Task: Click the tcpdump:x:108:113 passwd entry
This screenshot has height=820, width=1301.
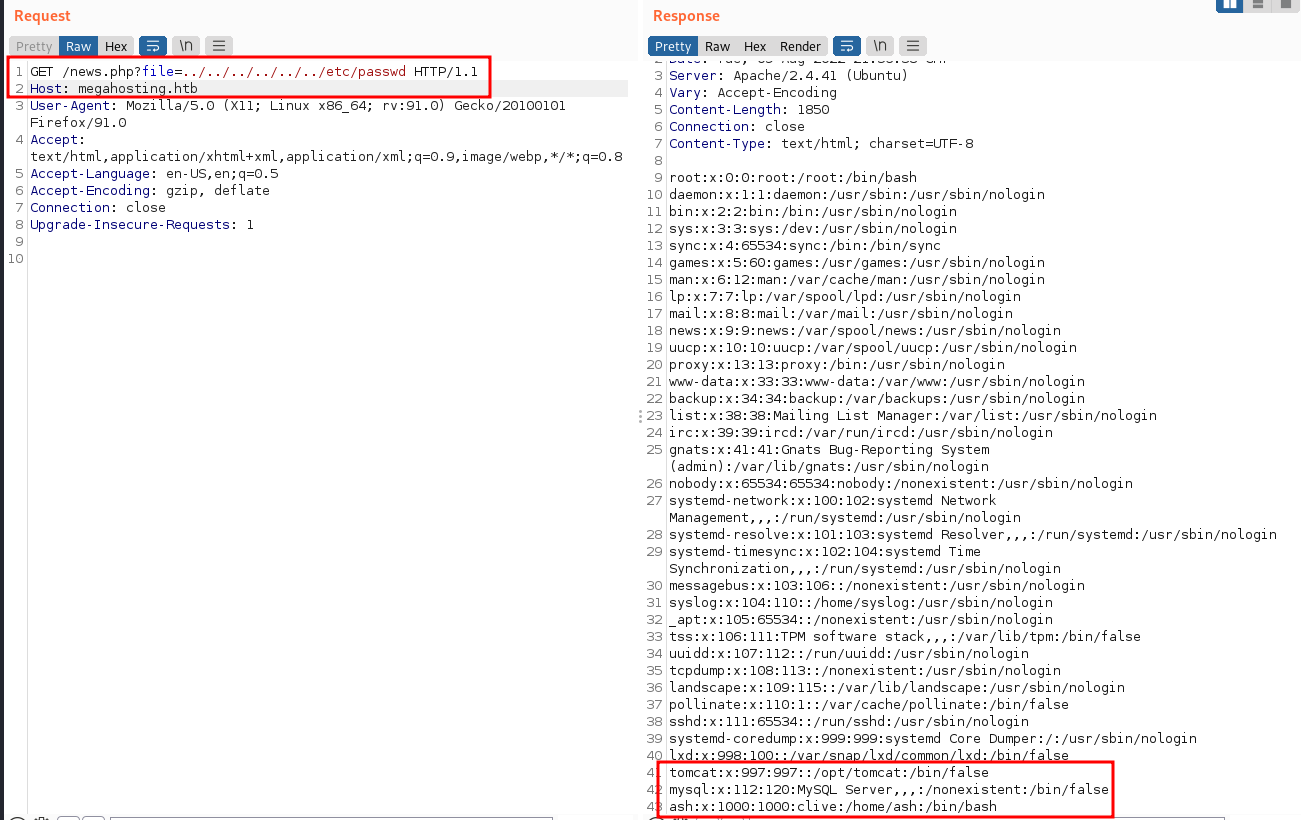Action: pyautogui.click(x=865, y=671)
